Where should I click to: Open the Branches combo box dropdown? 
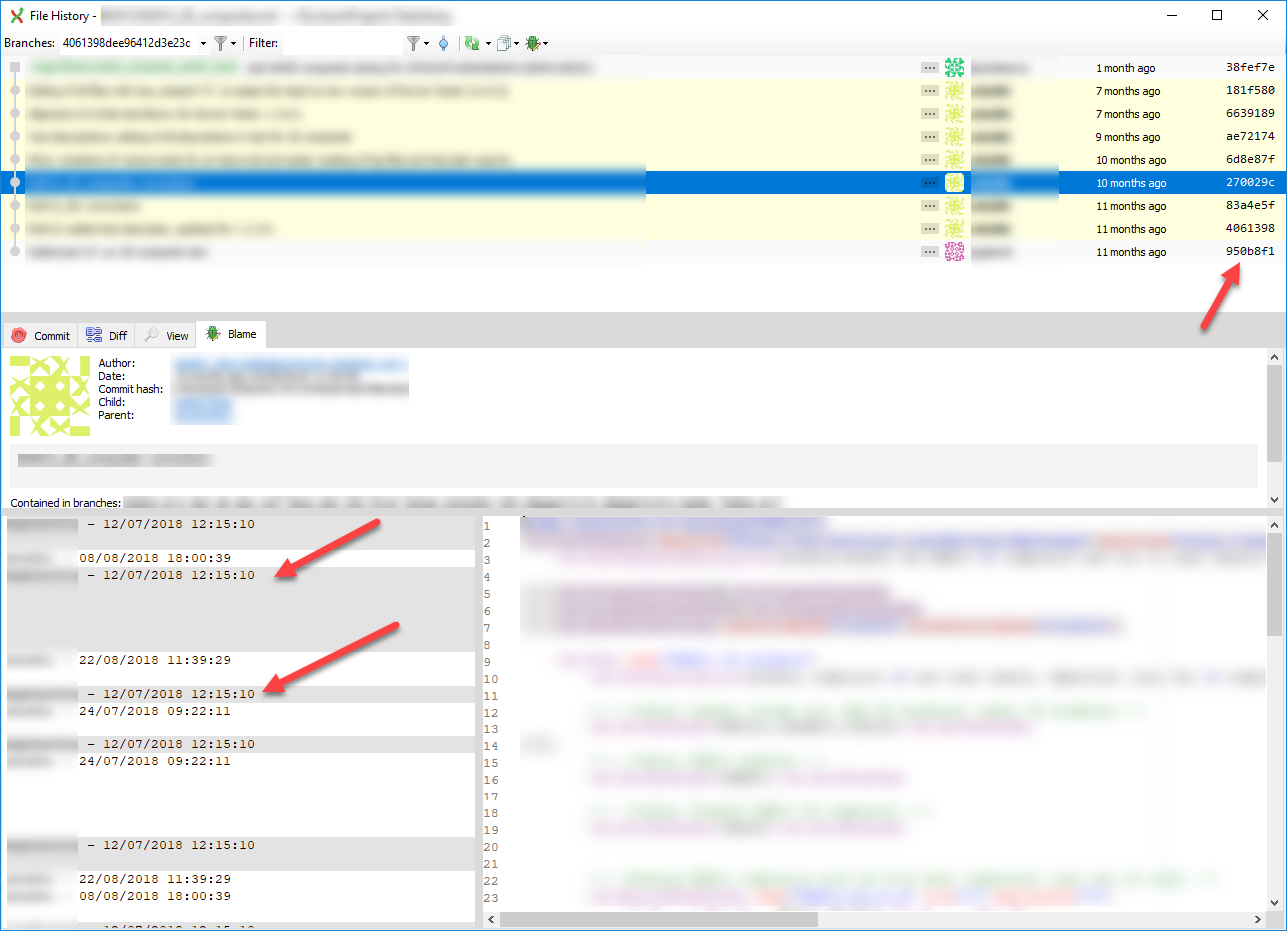[205, 43]
